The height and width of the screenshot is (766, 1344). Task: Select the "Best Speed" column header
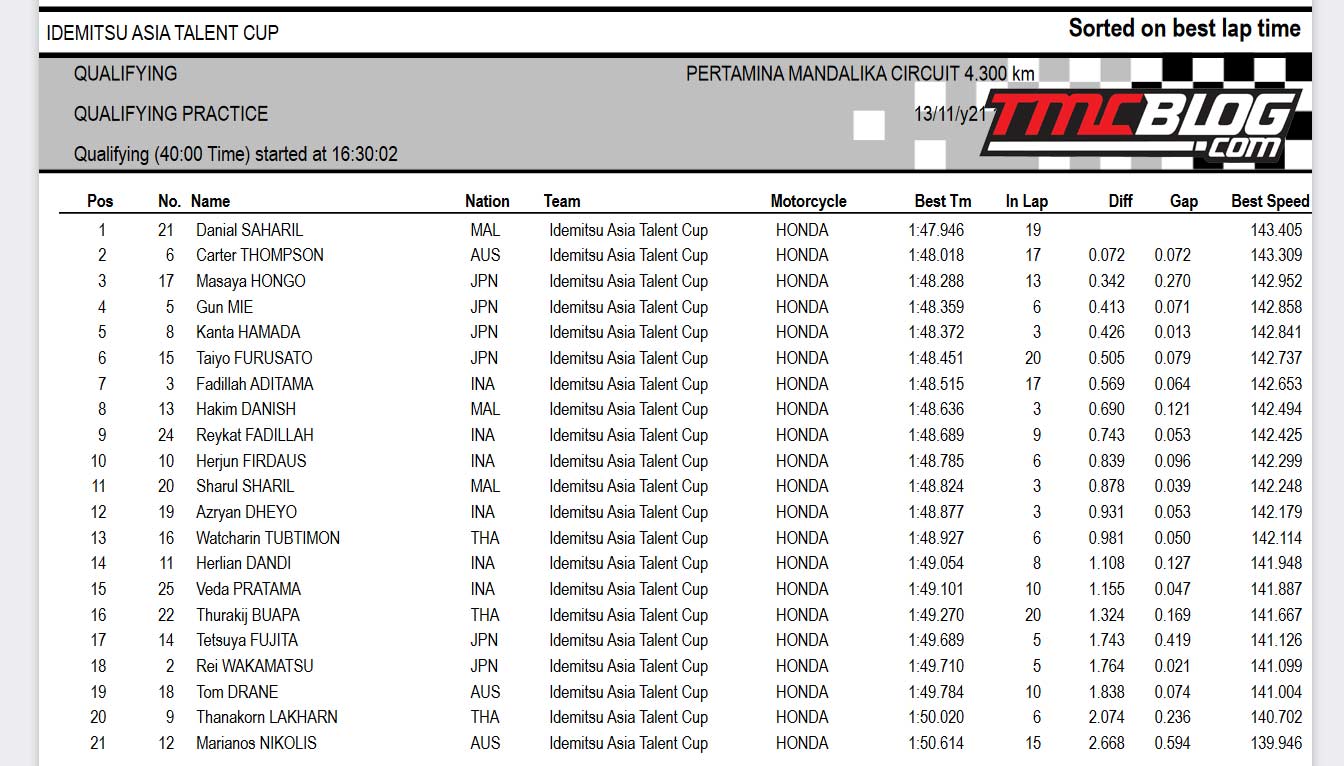pos(1269,201)
